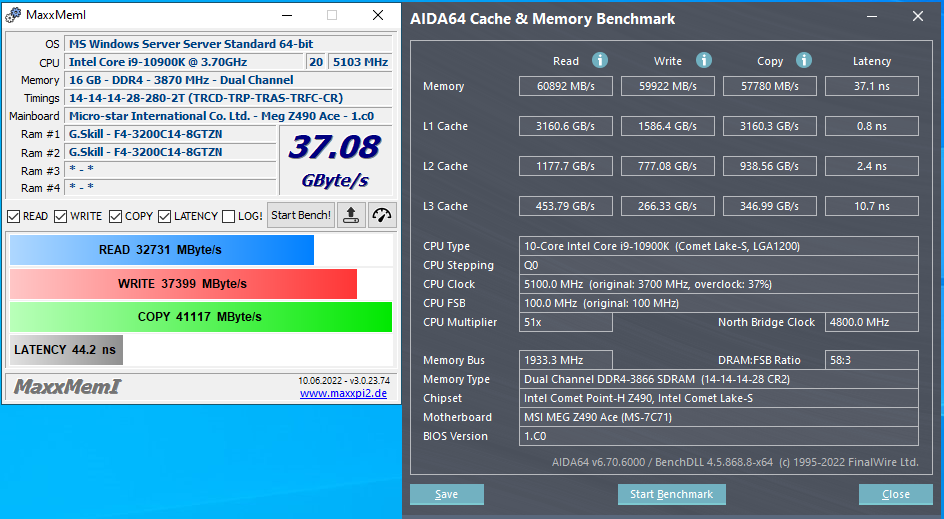
Task: Click the empty Ram #4 field
Action: [170, 187]
